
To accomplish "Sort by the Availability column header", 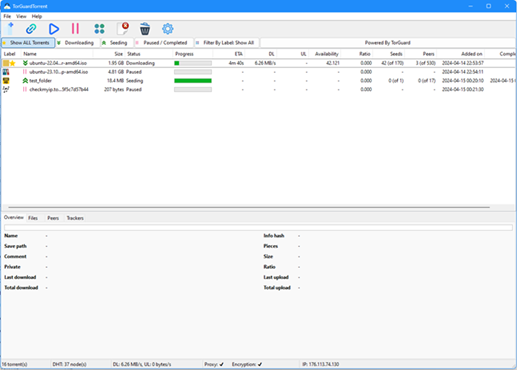I will pos(325,54).
